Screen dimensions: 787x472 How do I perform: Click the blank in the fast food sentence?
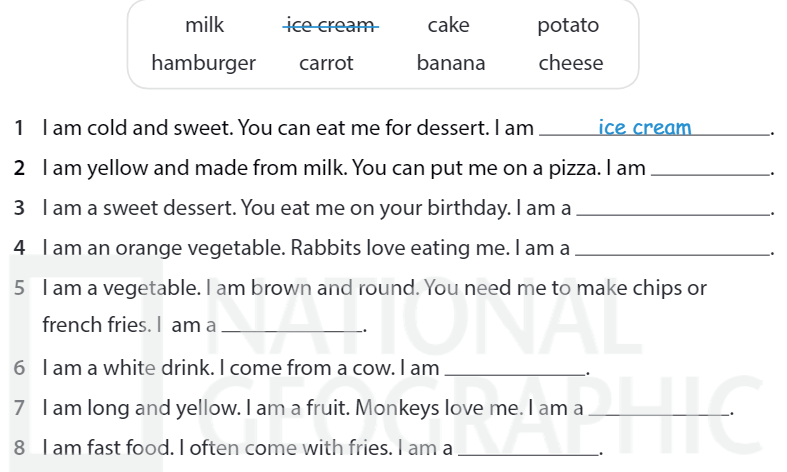[528, 449]
